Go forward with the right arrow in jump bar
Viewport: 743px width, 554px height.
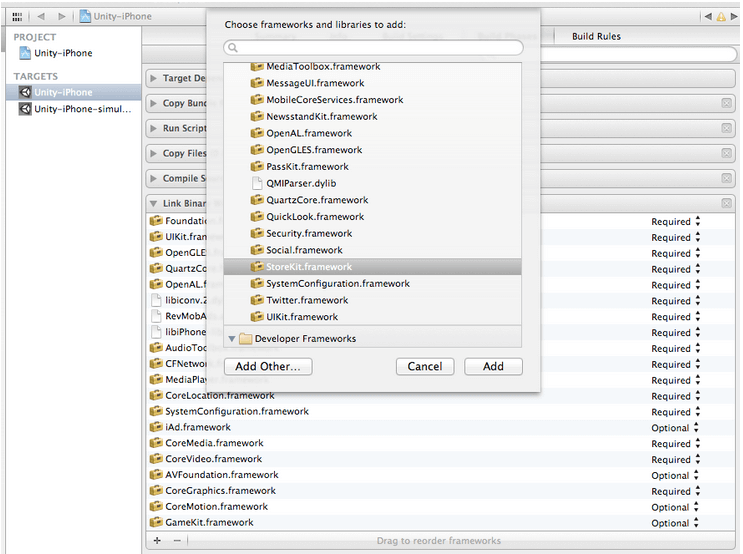62,17
